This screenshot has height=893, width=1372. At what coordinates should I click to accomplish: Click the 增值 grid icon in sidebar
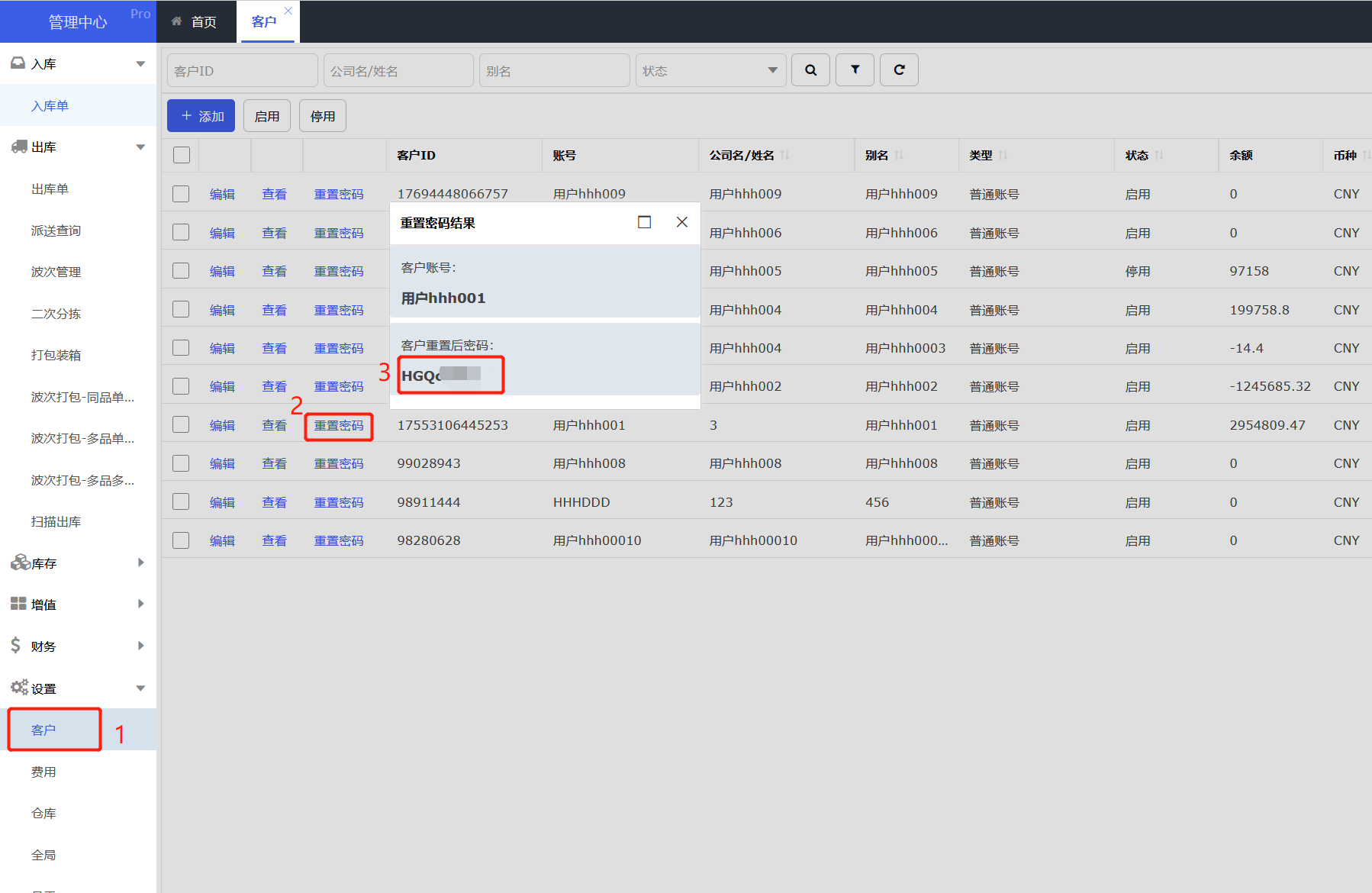click(18, 604)
